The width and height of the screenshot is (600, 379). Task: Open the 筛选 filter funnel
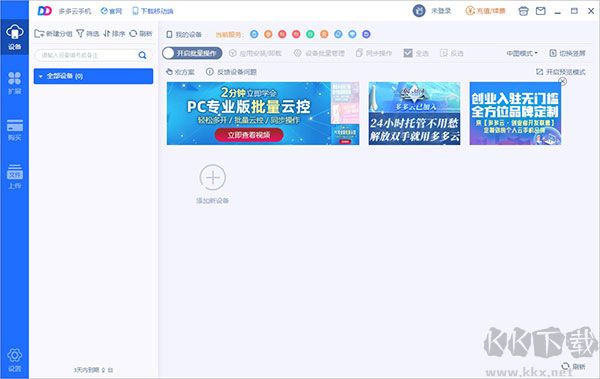(x=88, y=34)
